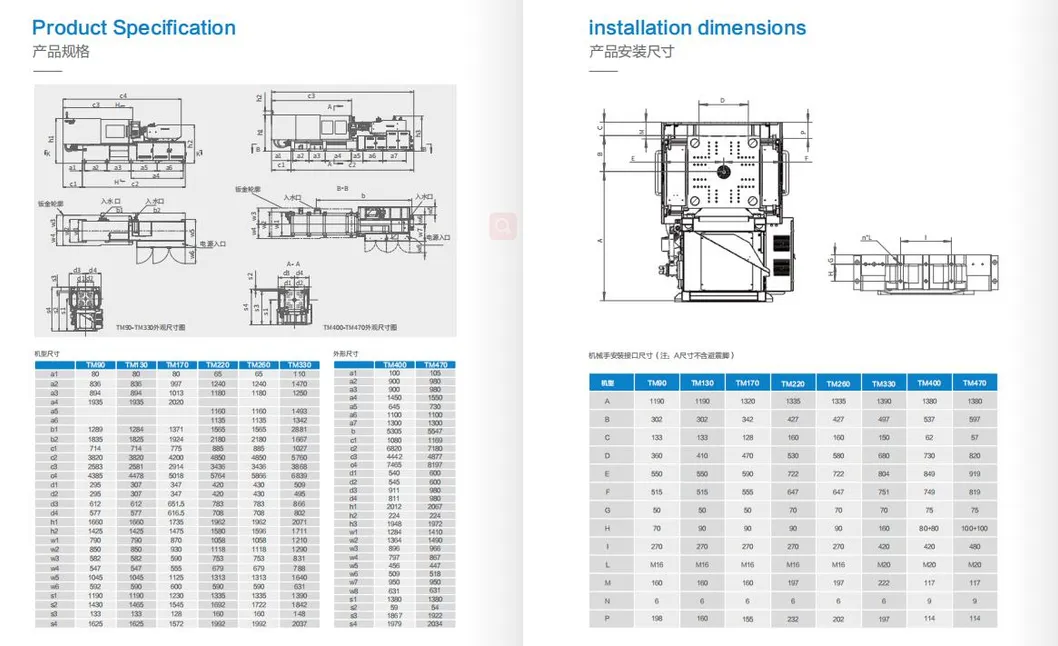Click the 电源入口 label on the diagram
Image resolution: width=1058 pixels, height=646 pixels.
(213, 242)
